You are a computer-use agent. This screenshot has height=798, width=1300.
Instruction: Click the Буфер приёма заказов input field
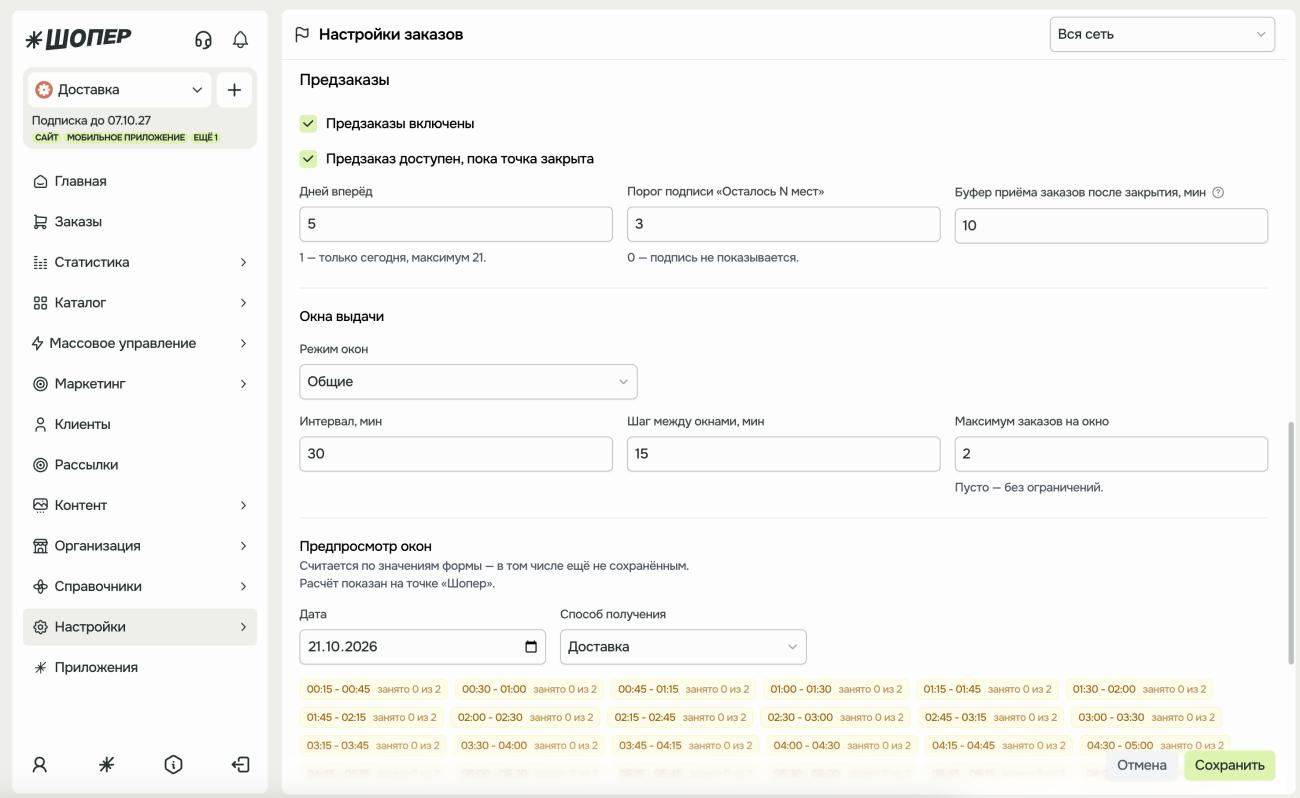coord(1111,226)
